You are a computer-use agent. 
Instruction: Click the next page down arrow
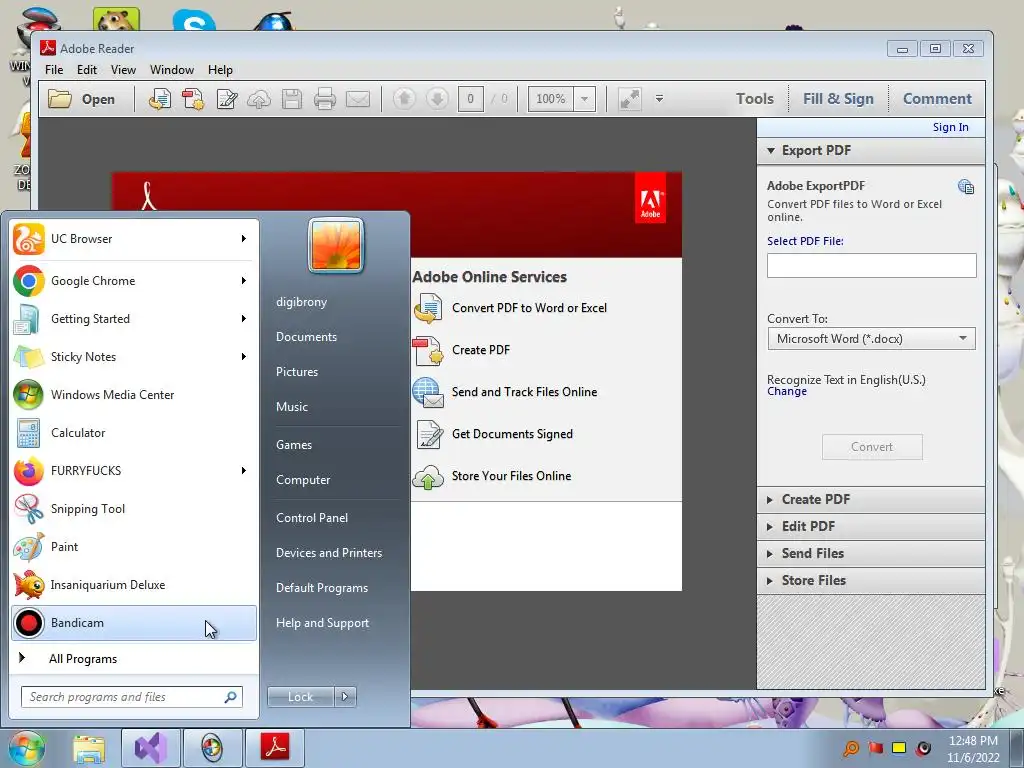(437, 99)
